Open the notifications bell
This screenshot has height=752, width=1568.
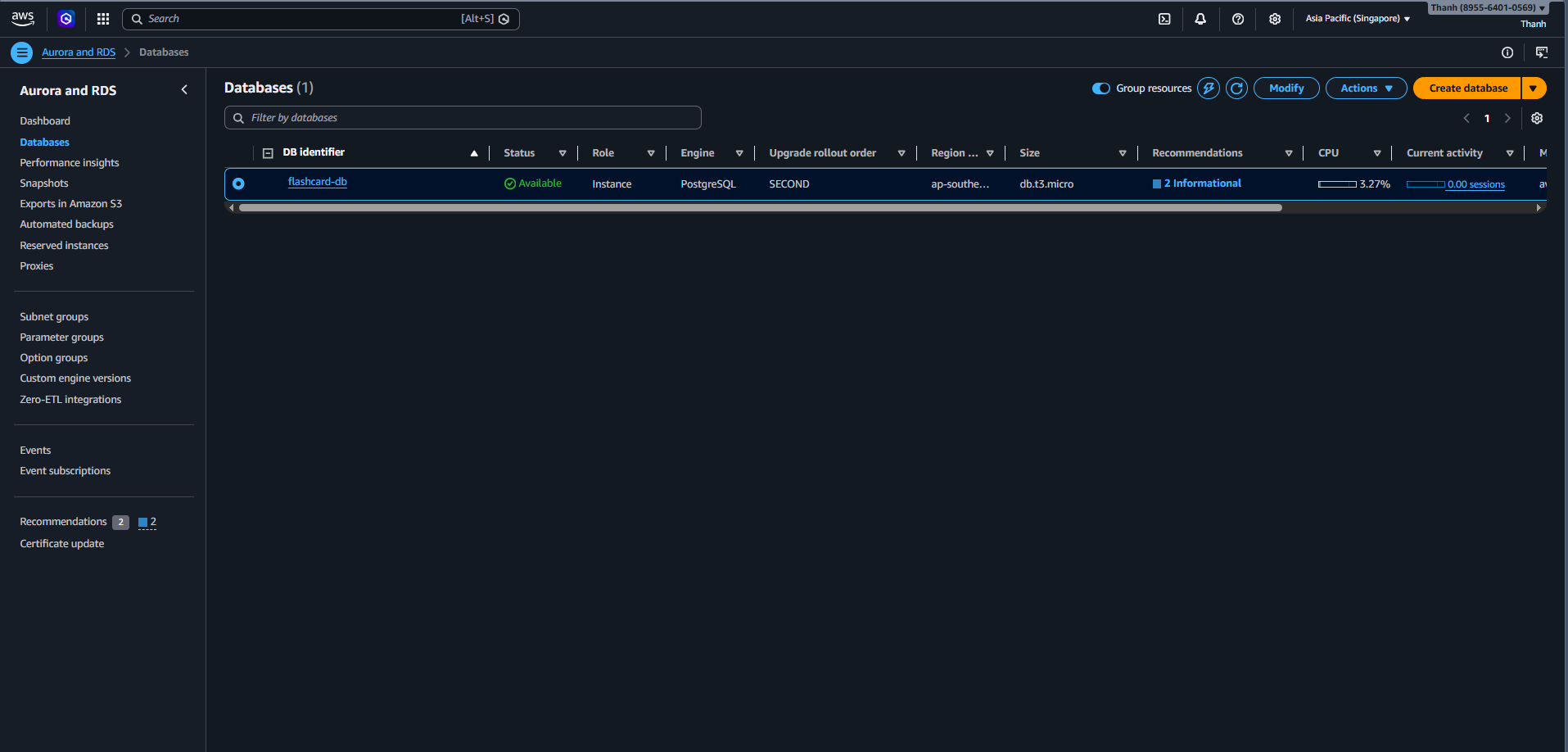click(x=1200, y=19)
